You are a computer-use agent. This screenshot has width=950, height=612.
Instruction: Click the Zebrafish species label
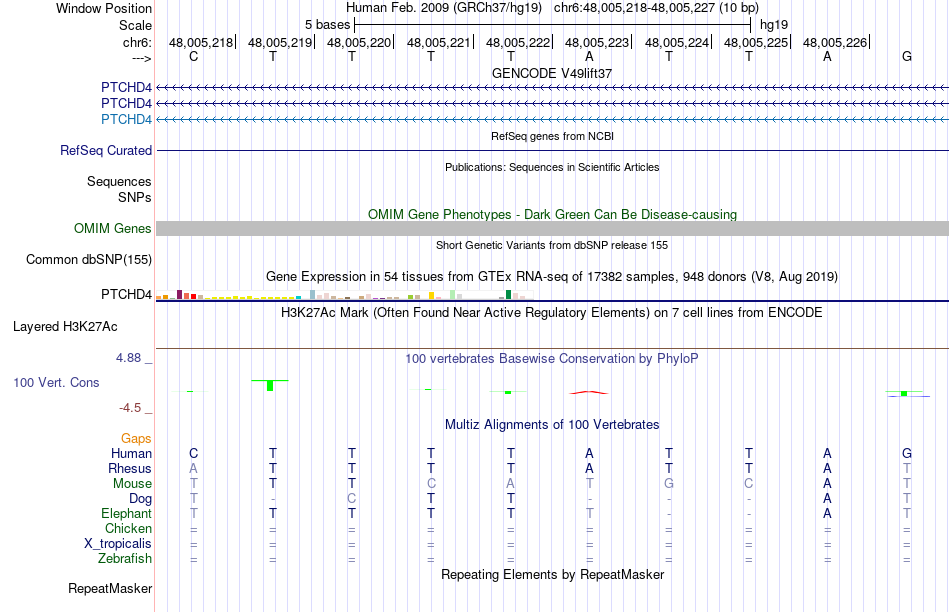click(124, 559)
